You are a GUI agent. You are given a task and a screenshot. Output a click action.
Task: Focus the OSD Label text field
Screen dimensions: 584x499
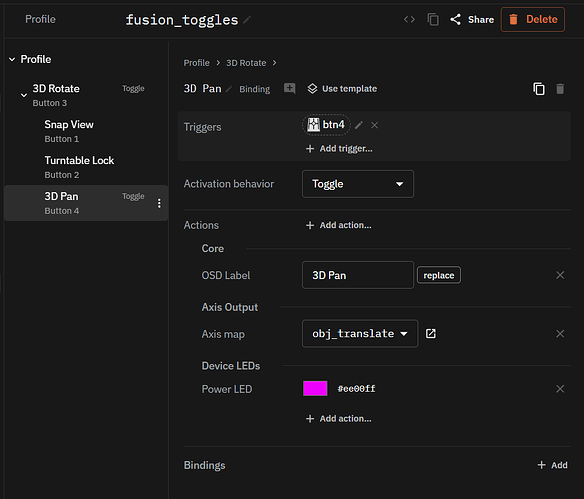358,275
